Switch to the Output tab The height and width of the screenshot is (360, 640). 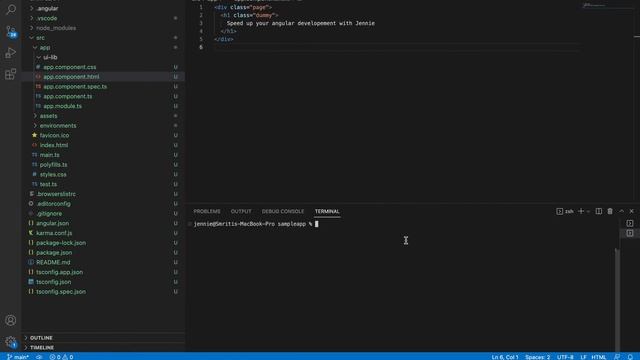241,211
